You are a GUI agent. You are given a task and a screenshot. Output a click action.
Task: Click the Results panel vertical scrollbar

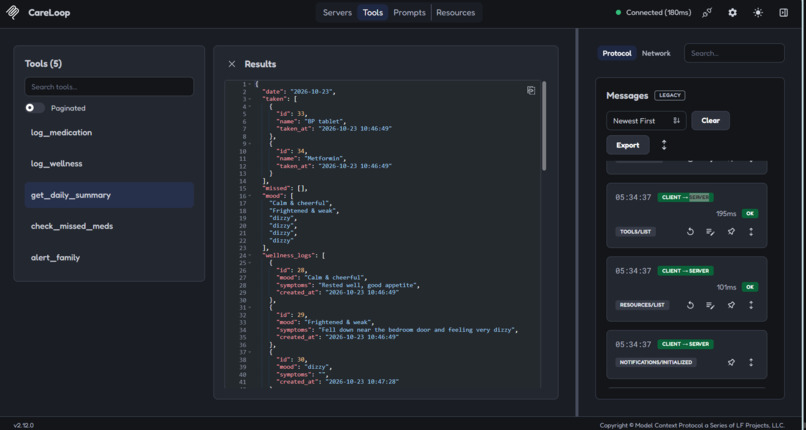pos(543,126)
